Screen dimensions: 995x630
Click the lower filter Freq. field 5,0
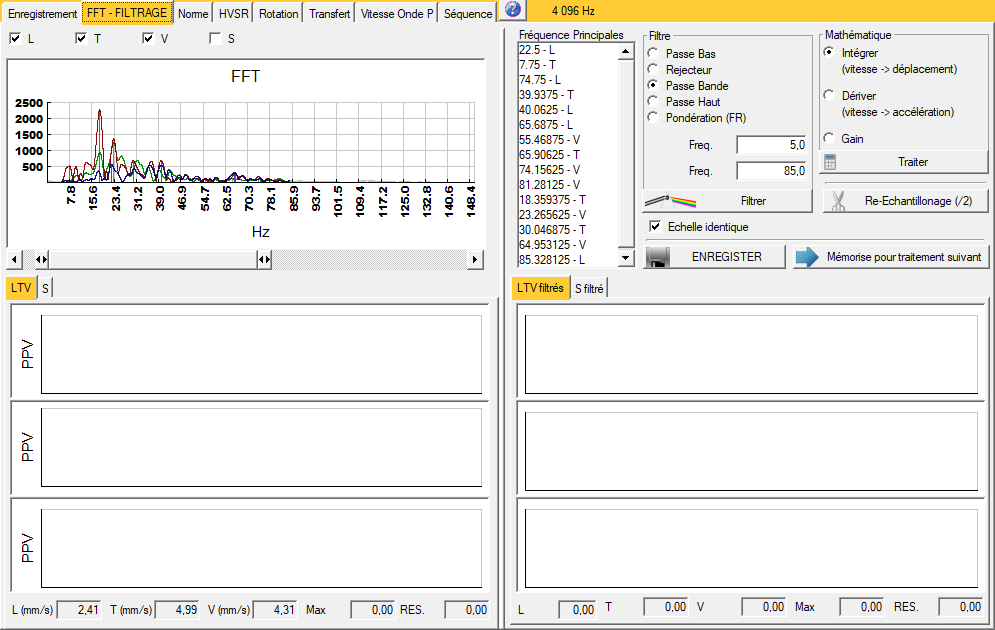click(x=771, y=145)
